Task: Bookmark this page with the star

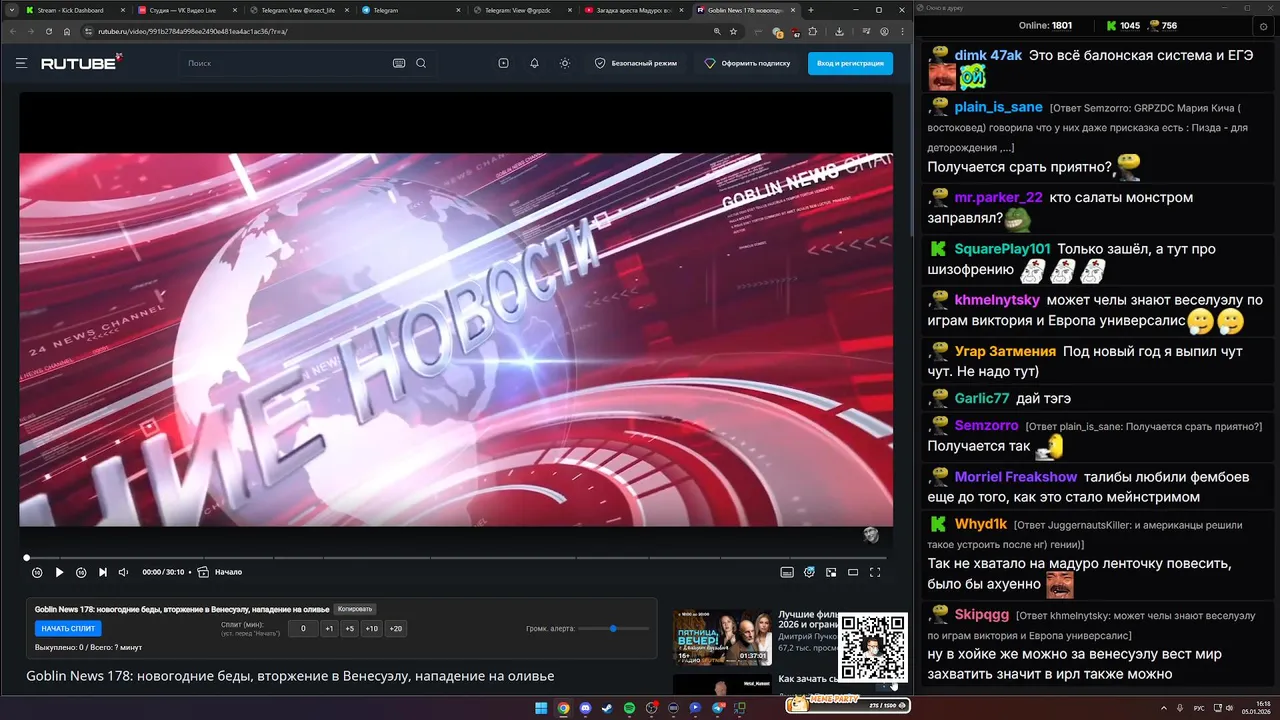Action: point(733,31)
